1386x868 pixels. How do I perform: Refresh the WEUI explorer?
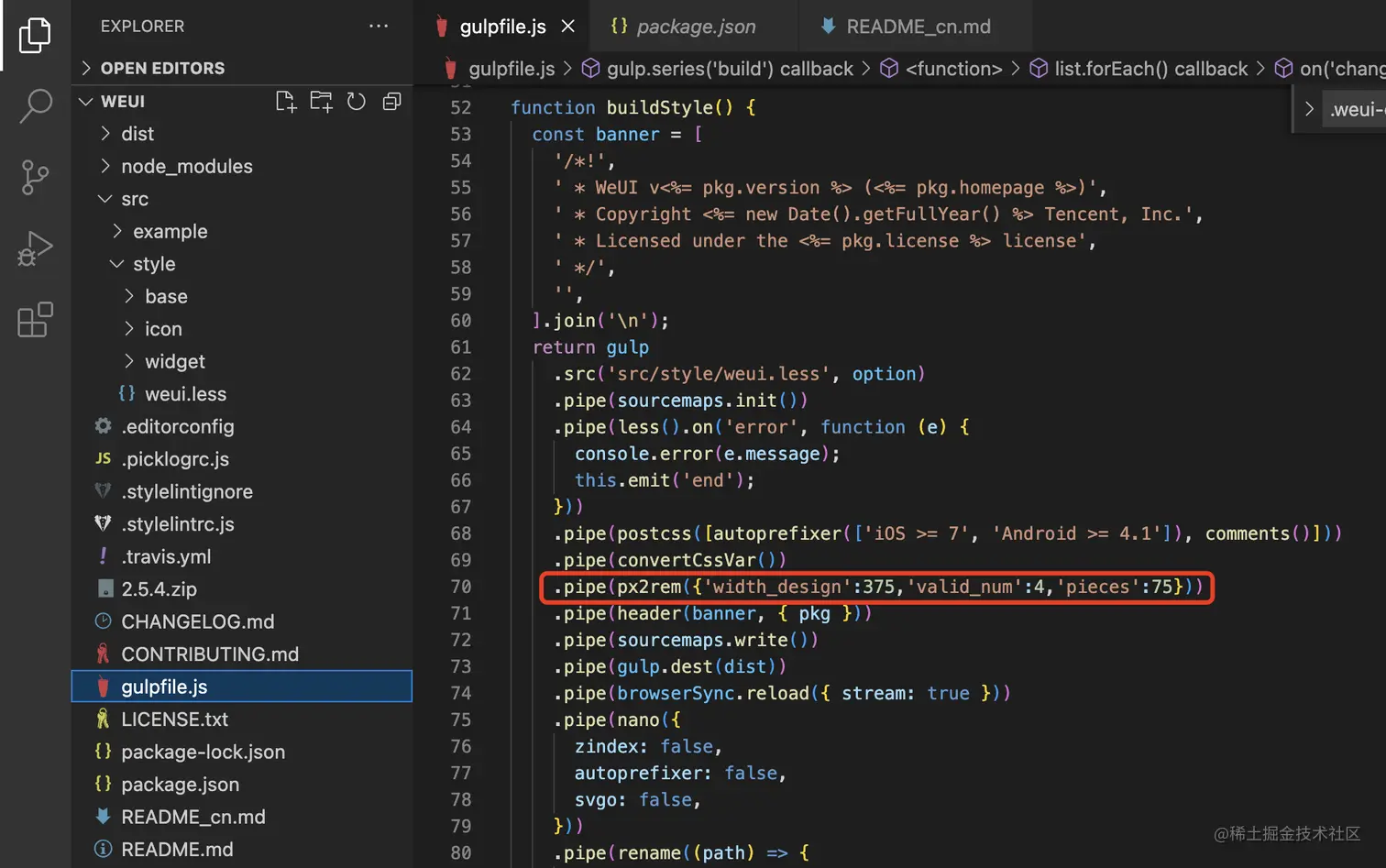[x=357, y=102]
